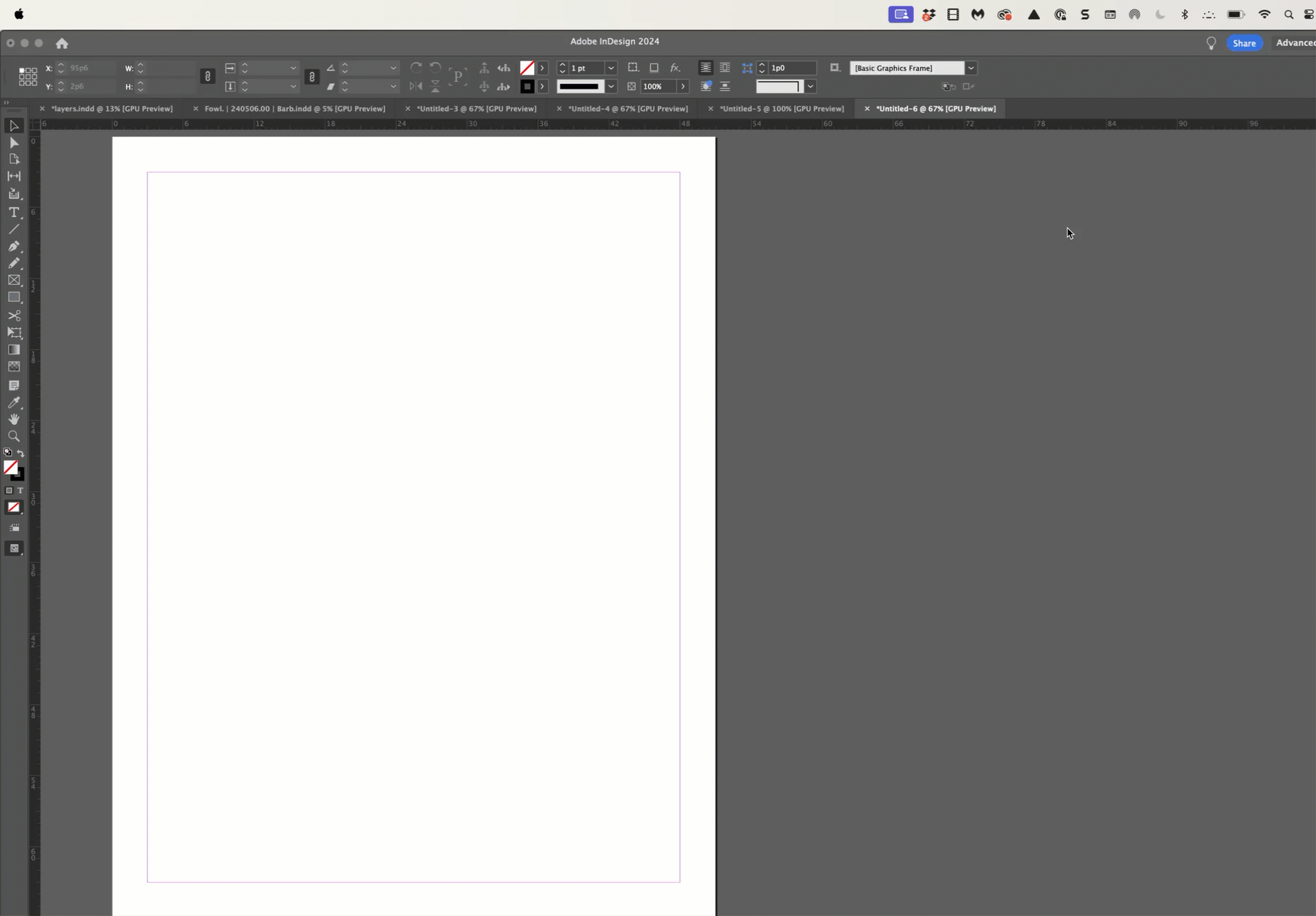Open the Basic Graphics Frame style dropdown
Screen dimensions: 1316x916
pyautogui.click(x=971, y=68)
